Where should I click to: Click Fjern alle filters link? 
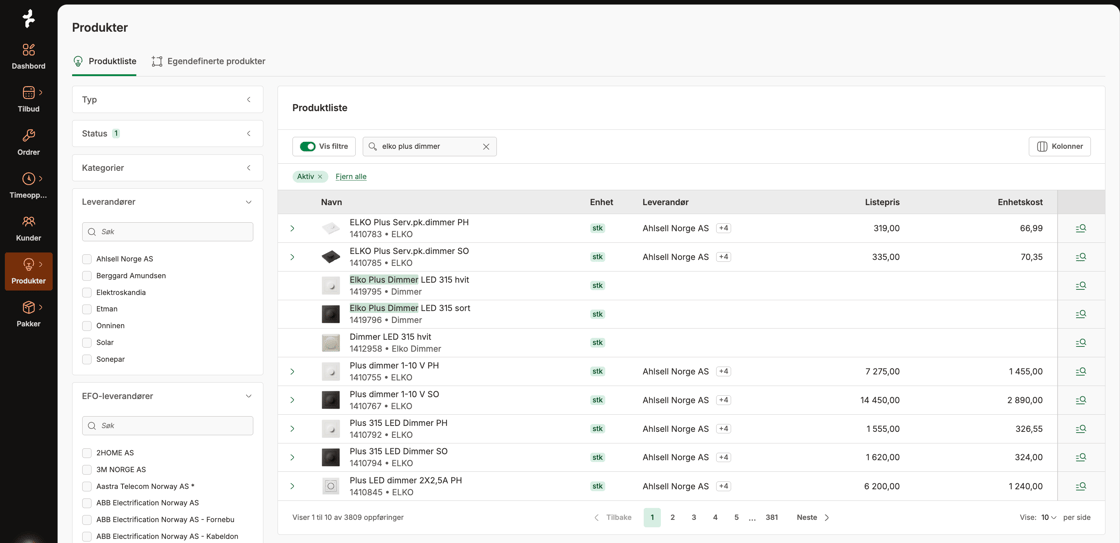tap(351, 176)
